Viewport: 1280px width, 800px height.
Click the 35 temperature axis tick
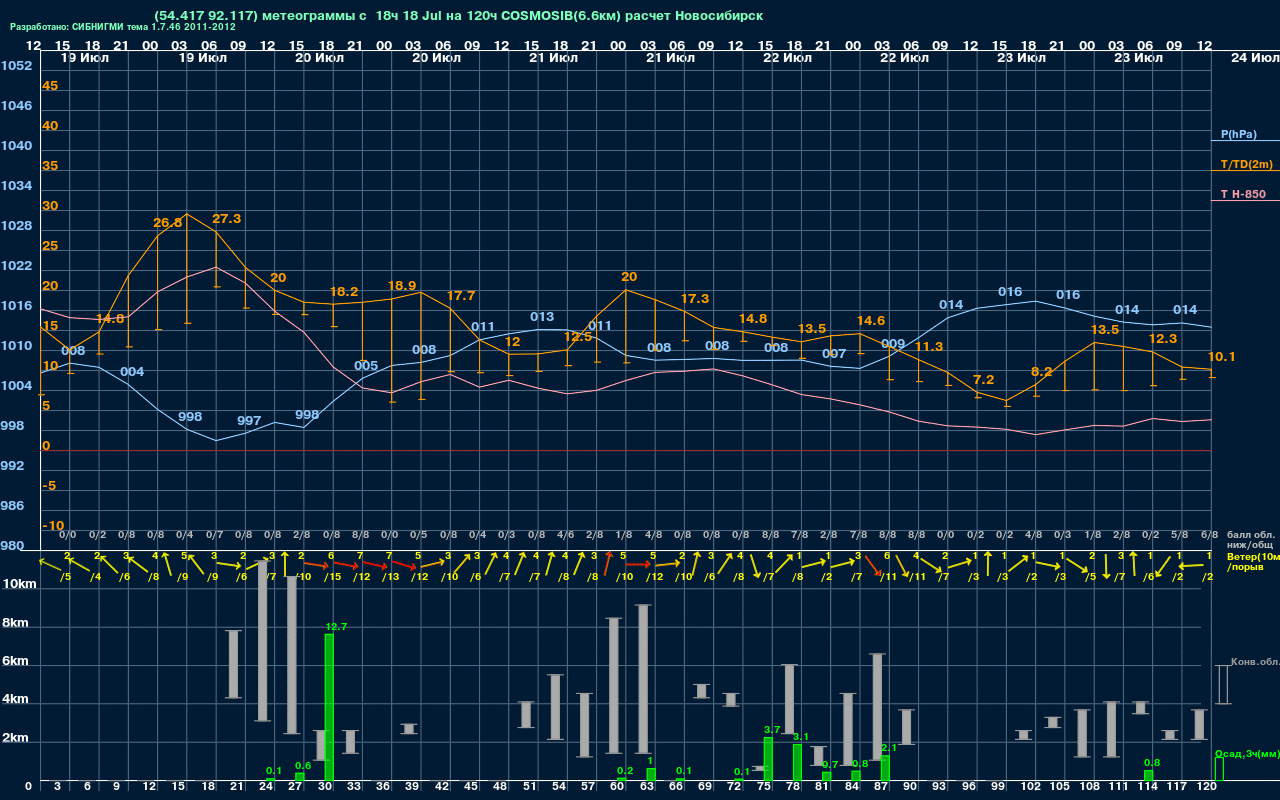(50, 166)
